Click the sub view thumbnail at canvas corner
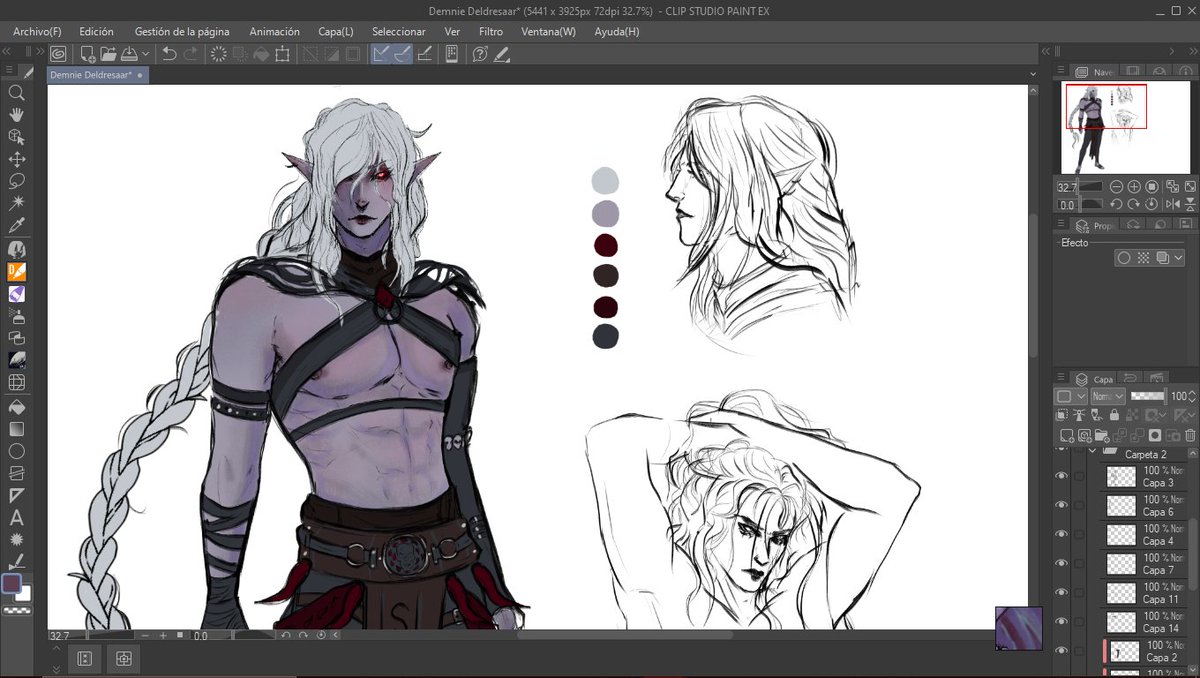Screen dimensions: 1200x678 point(1019,628)
